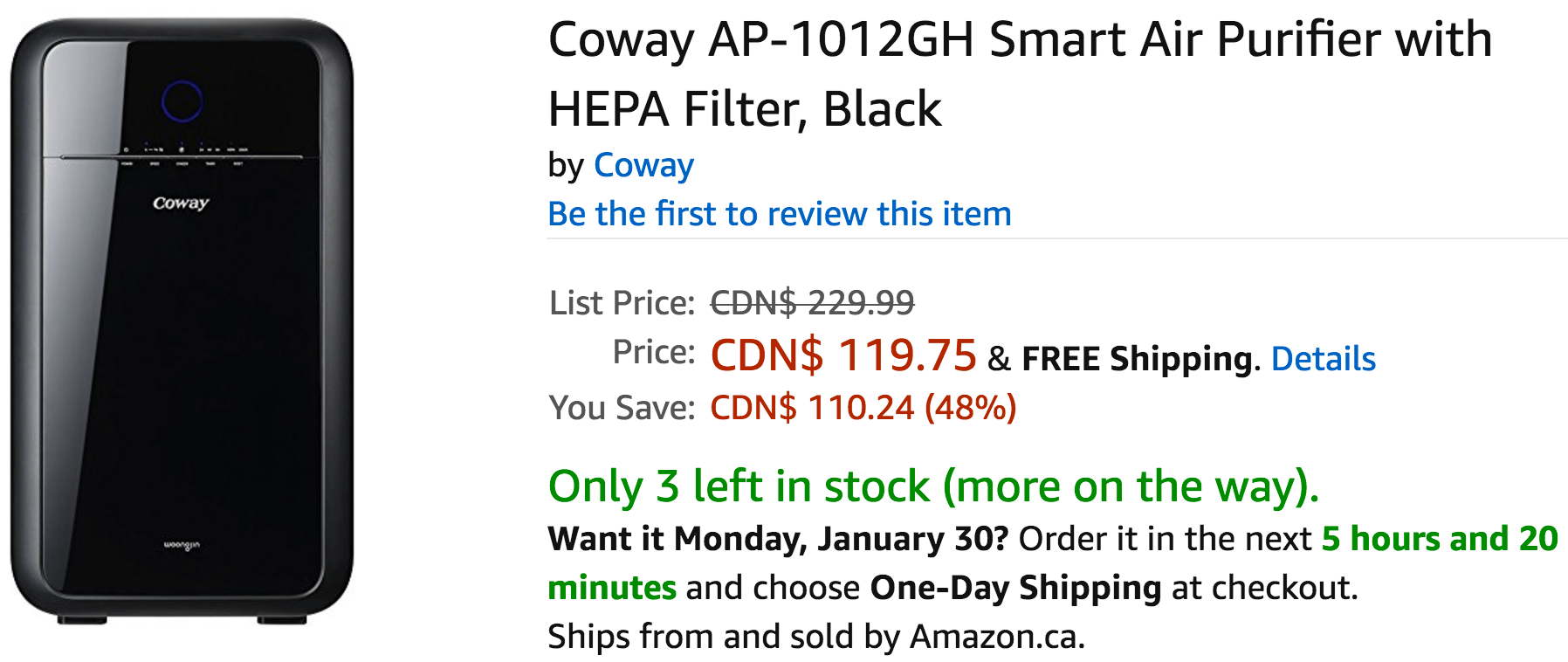
Task: Click 'Want it Monday, January 30?' text
Action: tap(778, 539)
